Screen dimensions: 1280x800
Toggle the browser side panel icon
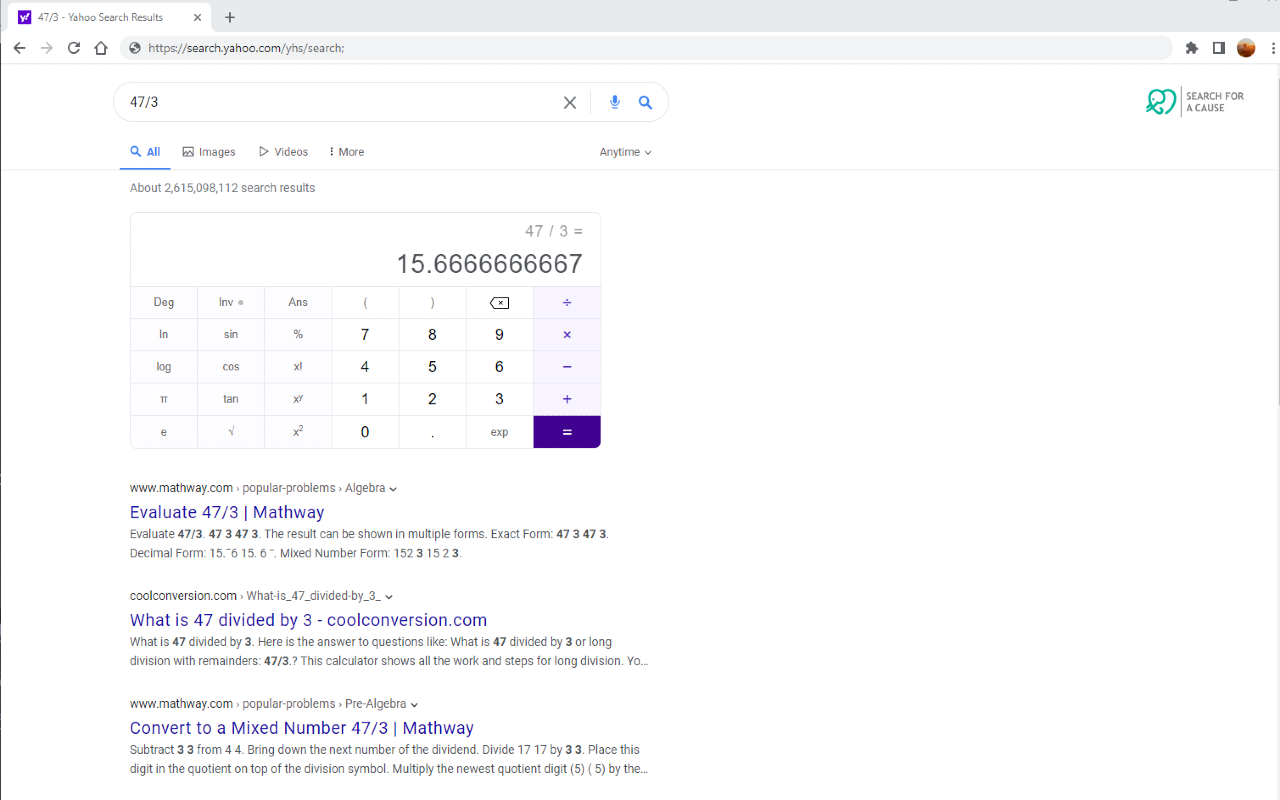(1218, 48)
